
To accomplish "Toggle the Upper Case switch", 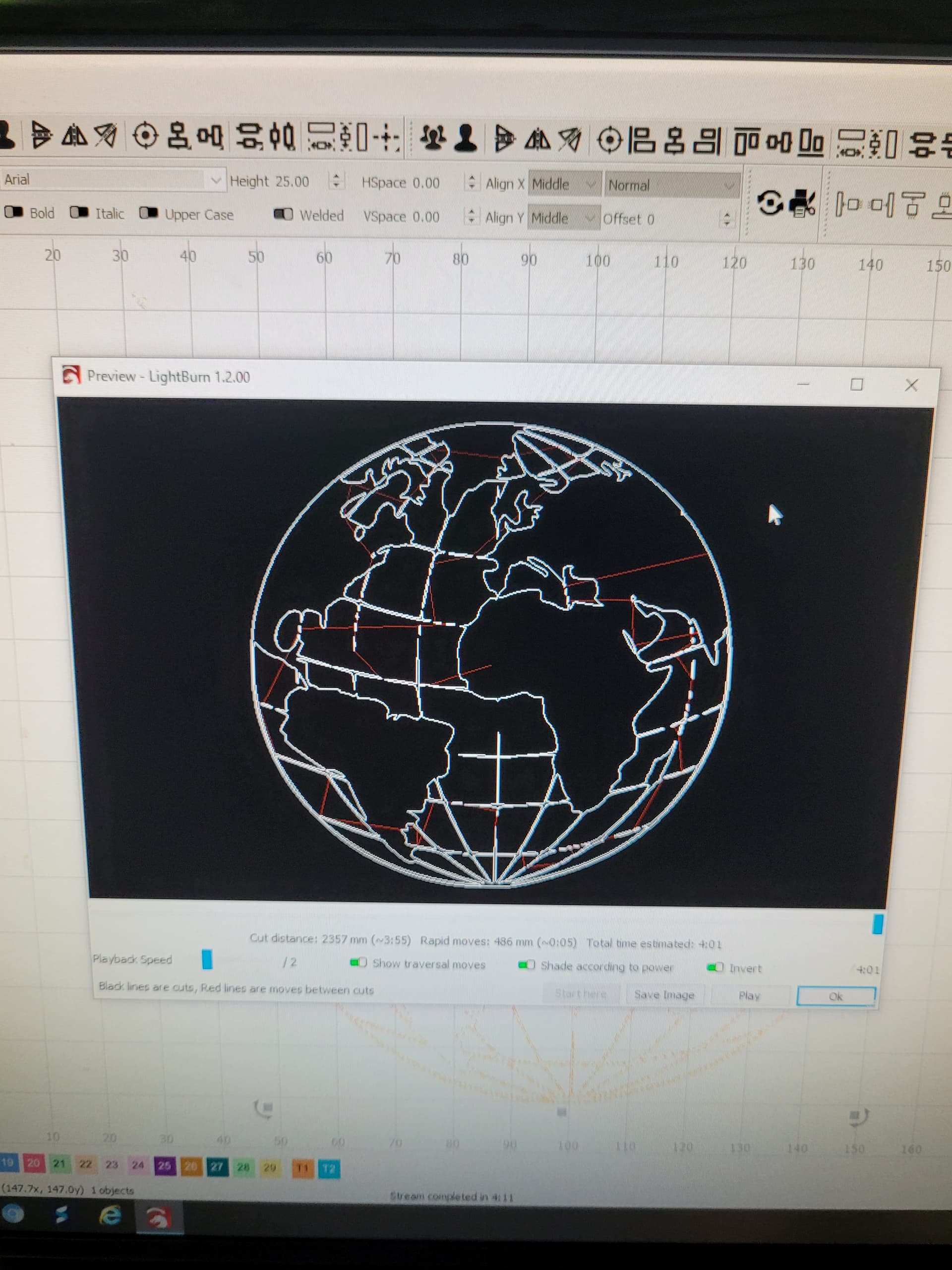I will coord(149,213).
